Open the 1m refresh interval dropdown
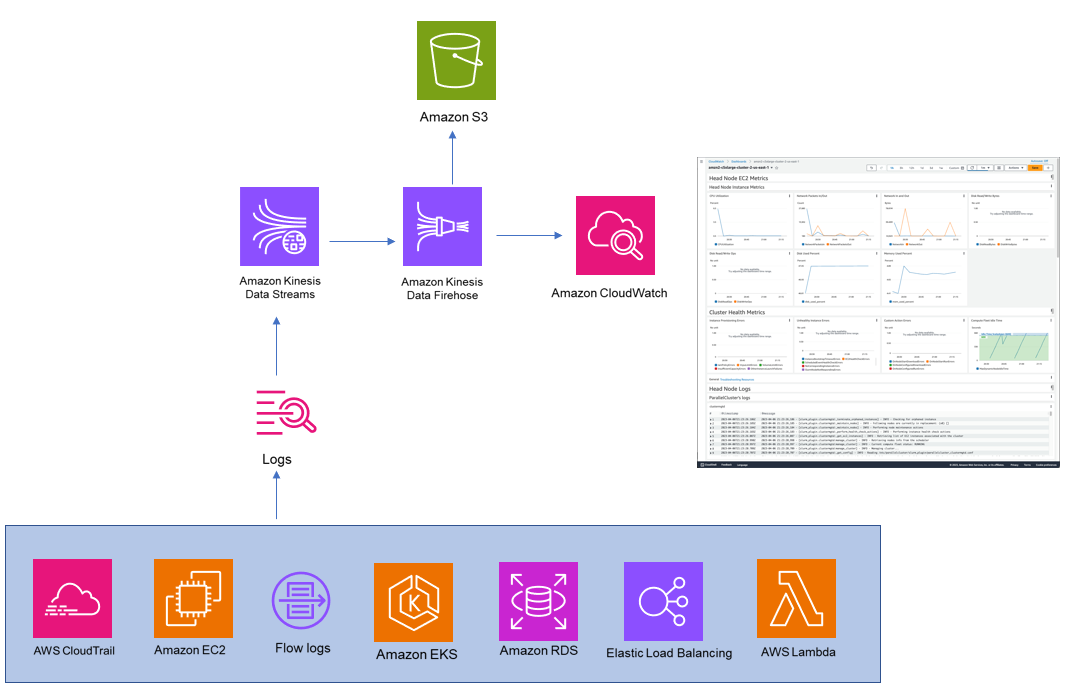The width and height of the screenshot is (1070, 693). pyautogui.click(x=984, y=167)
